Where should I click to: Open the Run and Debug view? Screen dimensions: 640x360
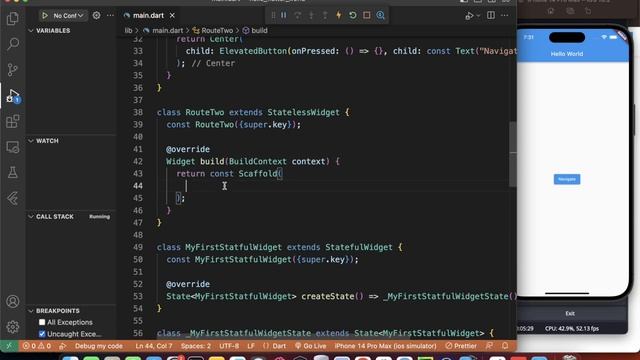[x=13, y=96]
